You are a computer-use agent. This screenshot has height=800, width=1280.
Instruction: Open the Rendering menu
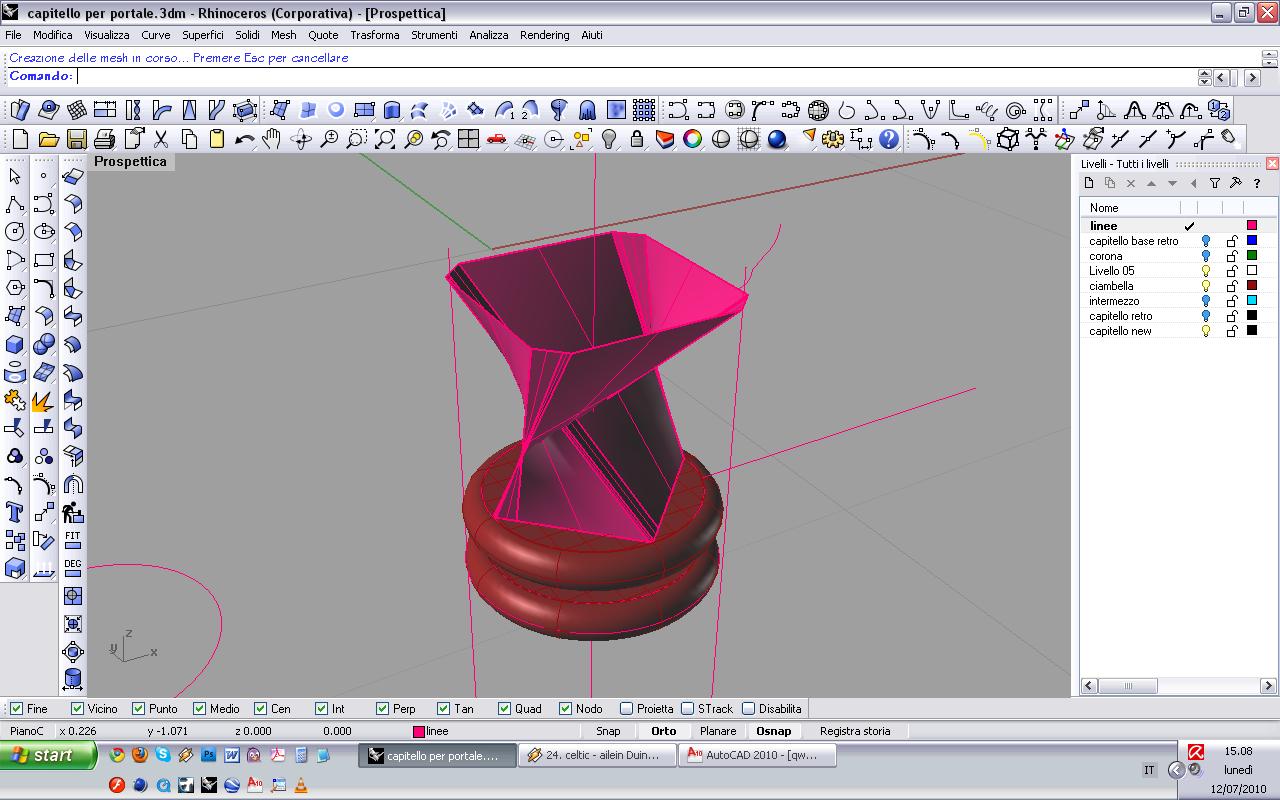545,35
